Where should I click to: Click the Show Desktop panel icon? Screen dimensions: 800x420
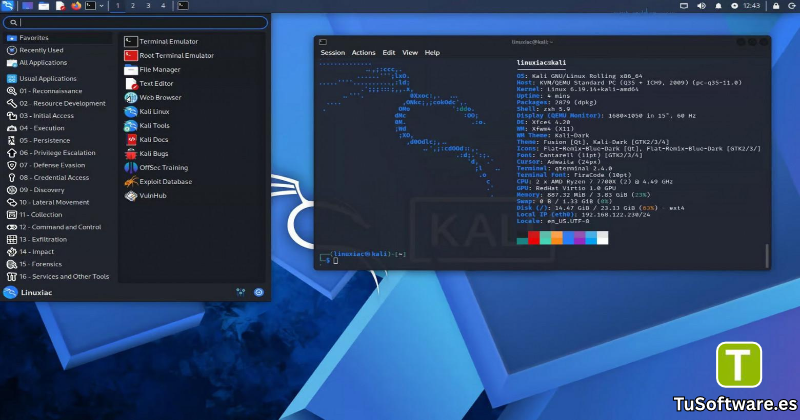[28, 6]
